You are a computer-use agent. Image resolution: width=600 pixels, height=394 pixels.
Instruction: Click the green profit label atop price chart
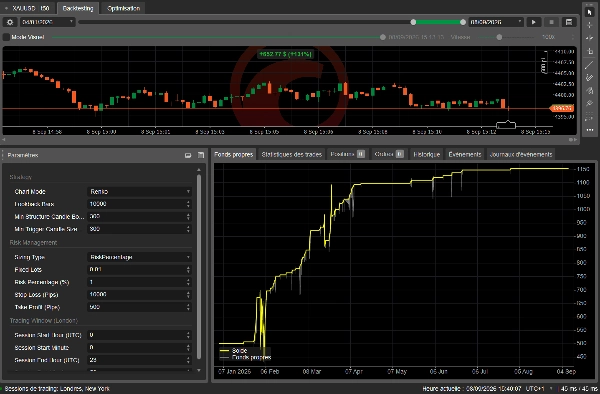[x=285, y=54]
